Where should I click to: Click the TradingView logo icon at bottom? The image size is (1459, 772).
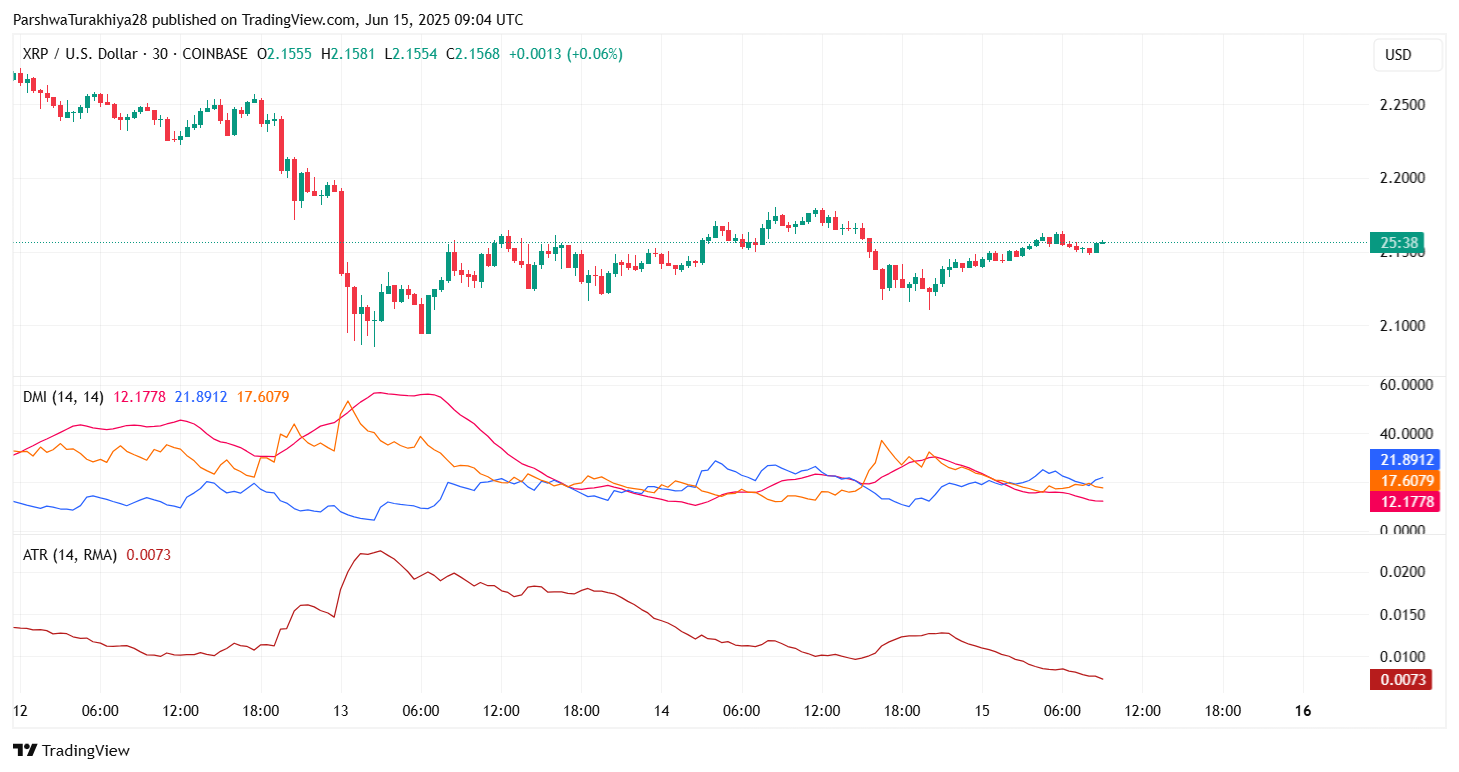click(x=25, y=750)
